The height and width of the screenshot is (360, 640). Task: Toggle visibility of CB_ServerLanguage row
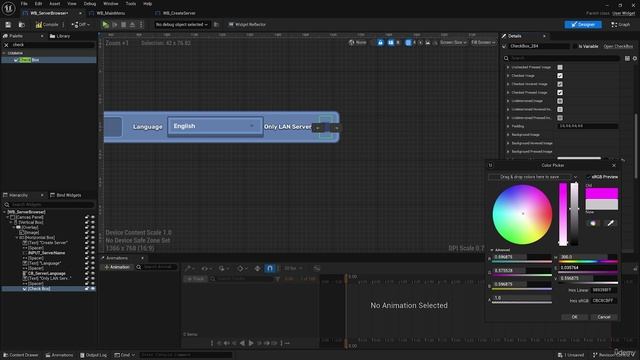[x=93, y=273]
